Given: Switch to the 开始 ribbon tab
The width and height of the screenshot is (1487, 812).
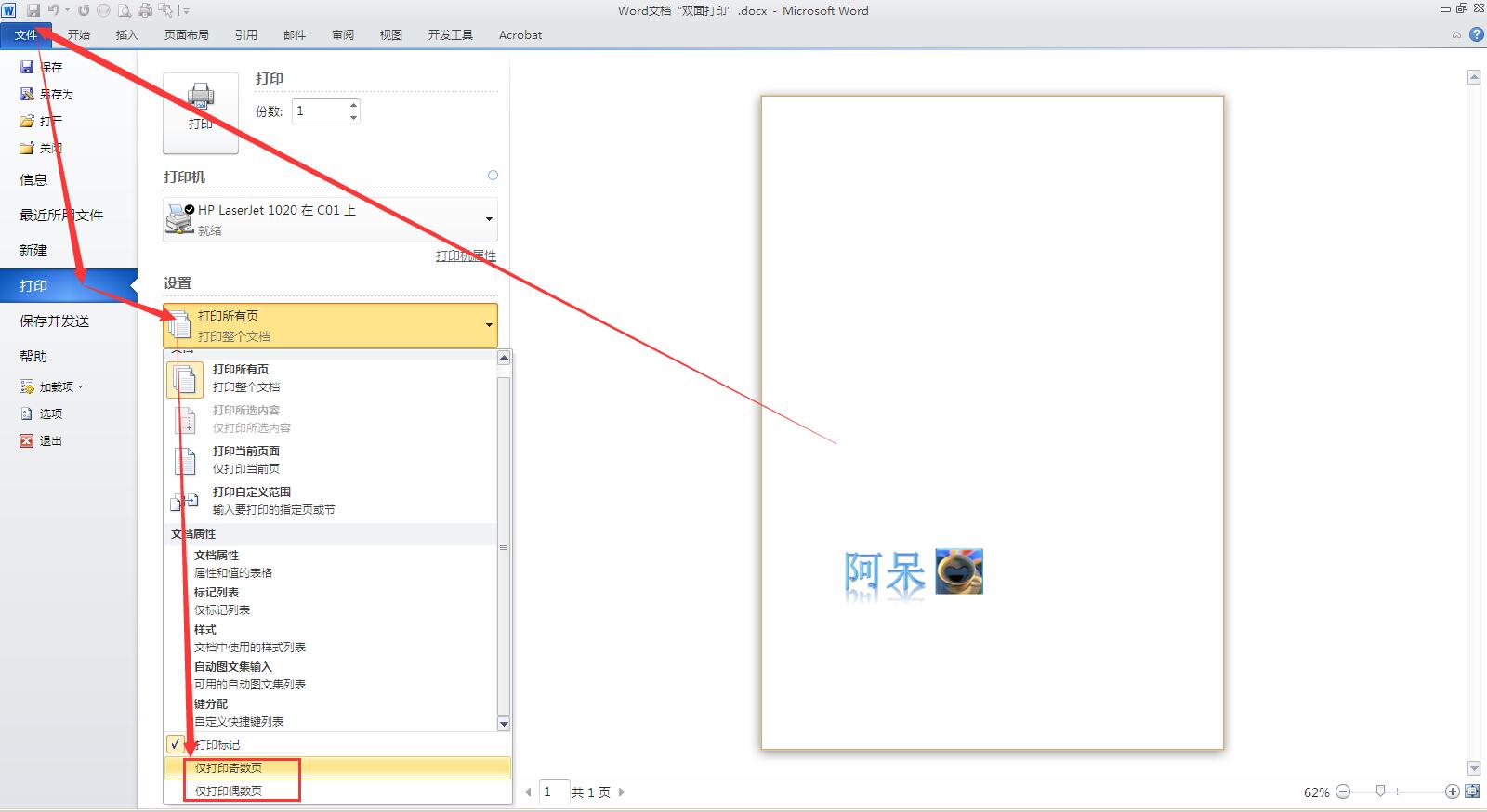Looking at the screenshot, I should 79,35.
